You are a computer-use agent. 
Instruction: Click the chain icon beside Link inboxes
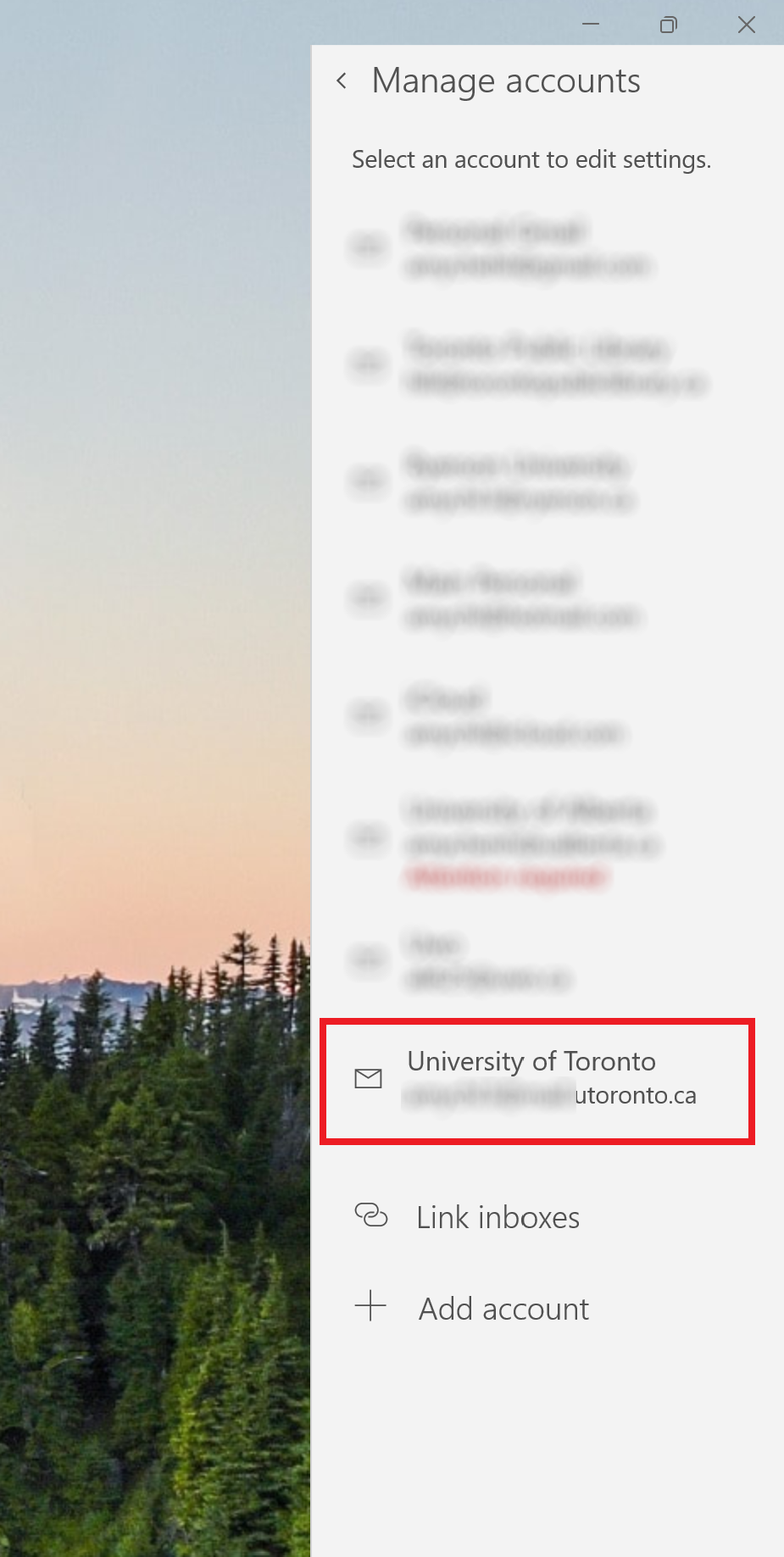click(x=370, y=1216)
